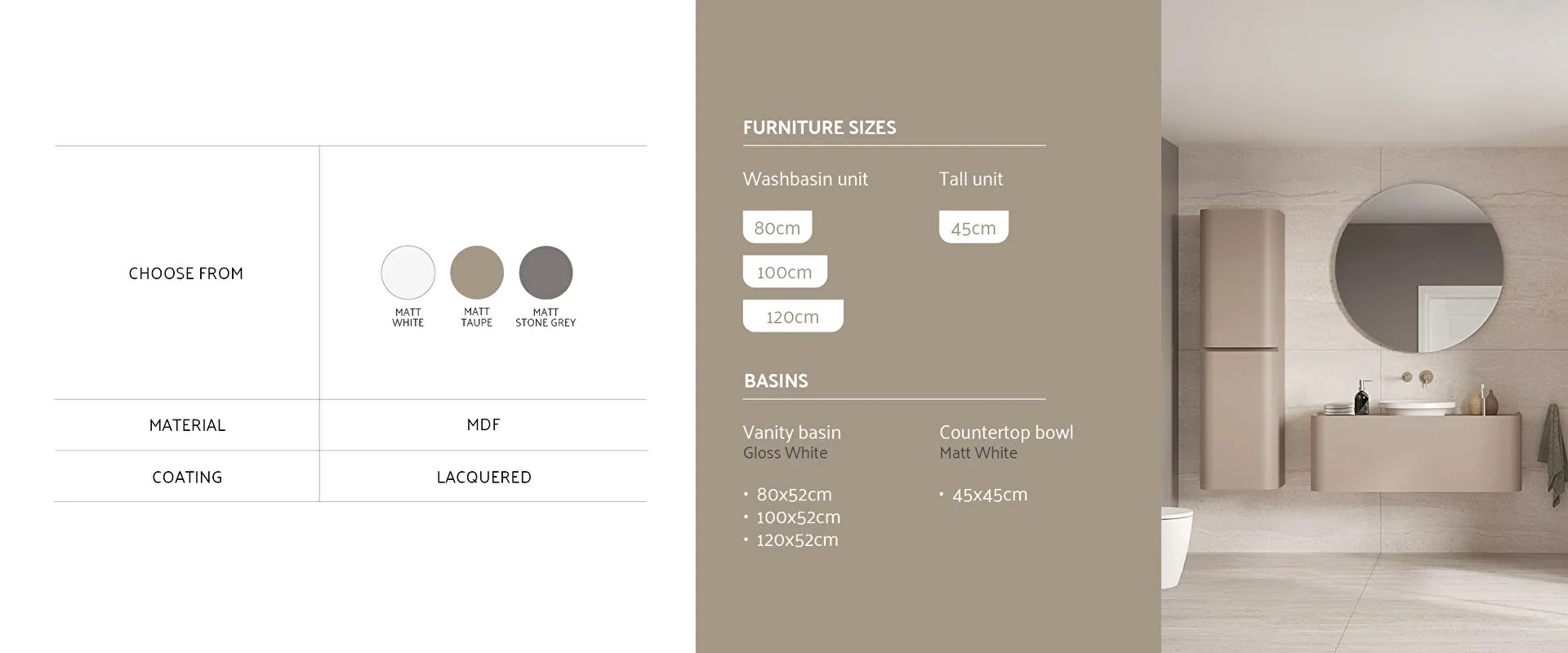Click the CHOOSE FROM table cell
The height and width of the screenshot is (653, 1568).
pyautogui.click(x=186, y=273)
